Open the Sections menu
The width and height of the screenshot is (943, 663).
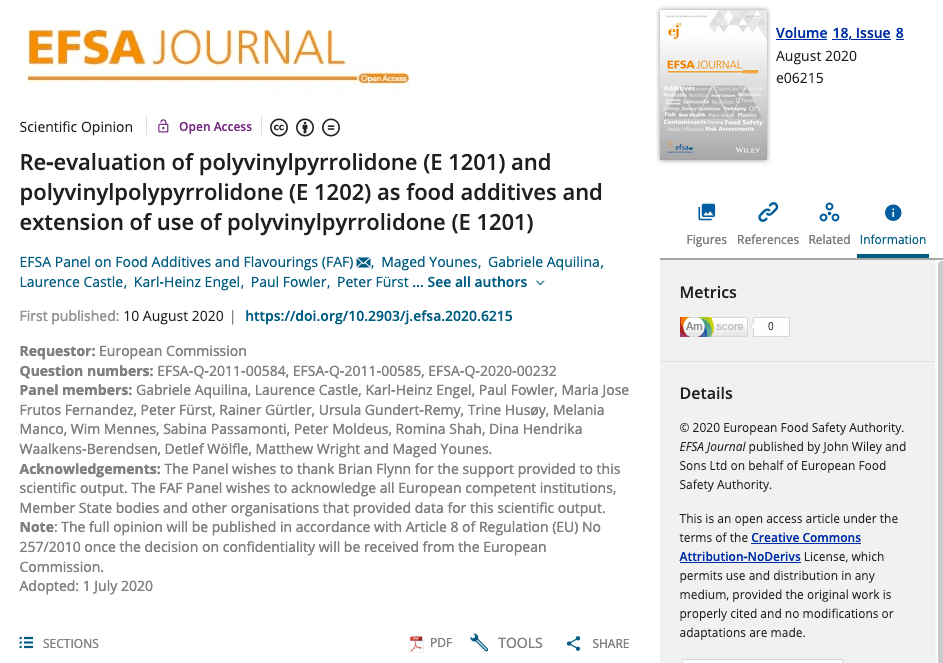click(59, 643)
